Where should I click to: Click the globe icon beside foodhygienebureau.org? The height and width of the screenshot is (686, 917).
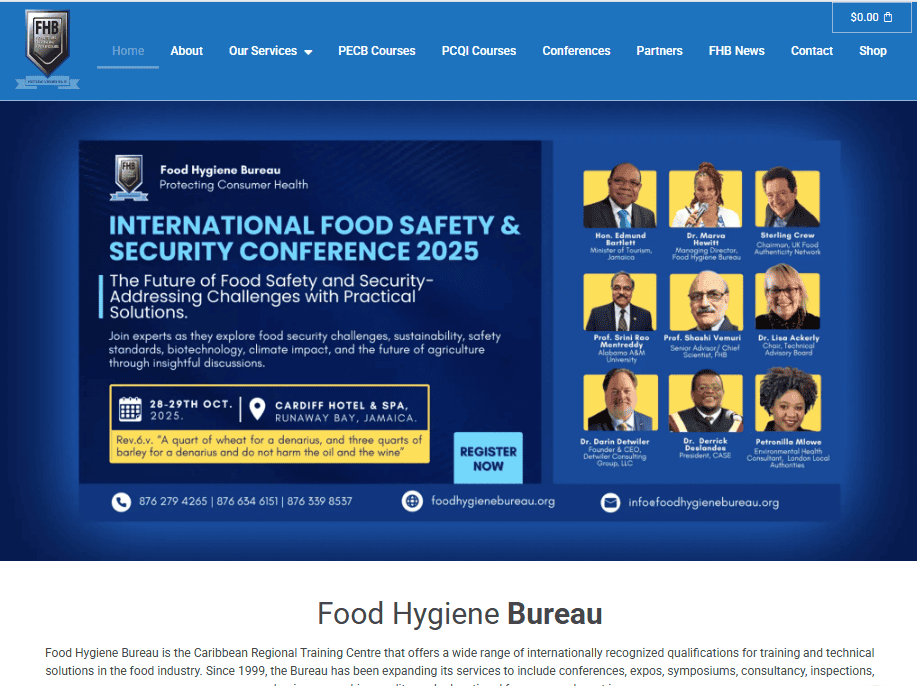tap(412, 501)
